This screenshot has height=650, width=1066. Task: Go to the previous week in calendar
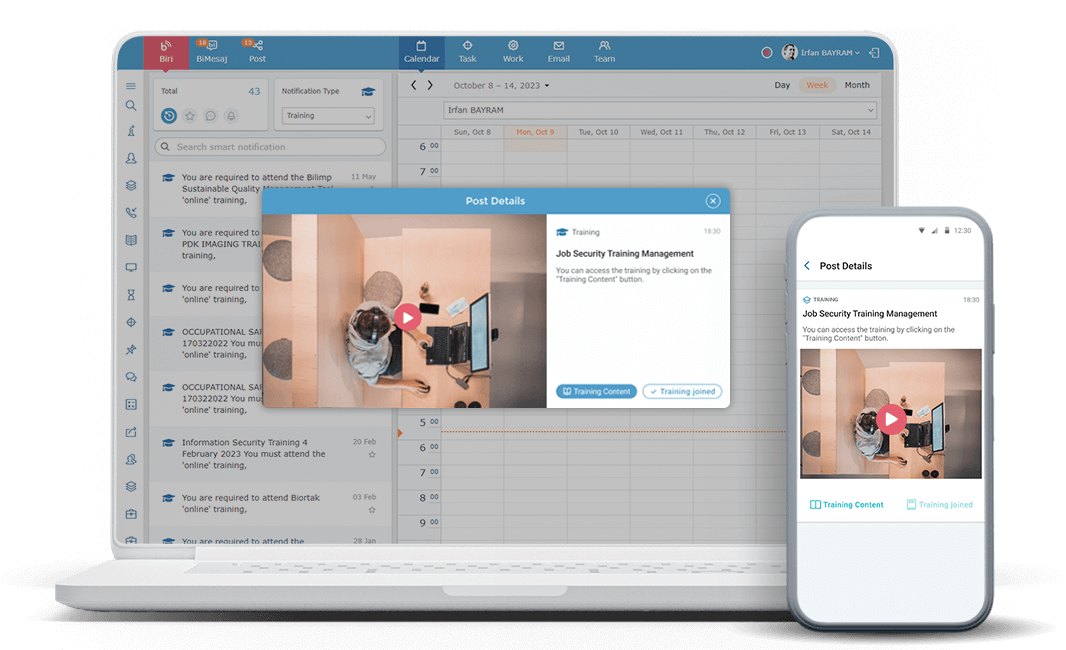pyautogui.click(x=413, y=86)
